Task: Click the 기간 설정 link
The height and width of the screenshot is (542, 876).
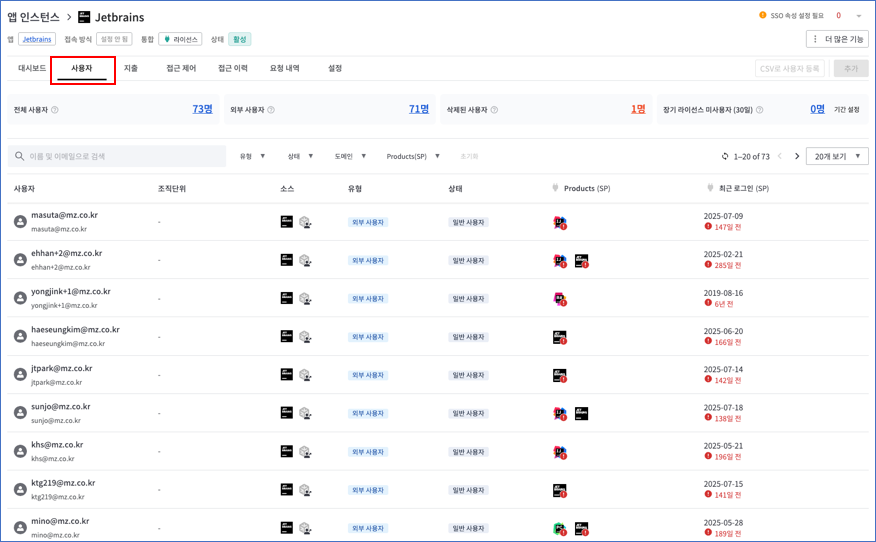Action: [846, 110]
